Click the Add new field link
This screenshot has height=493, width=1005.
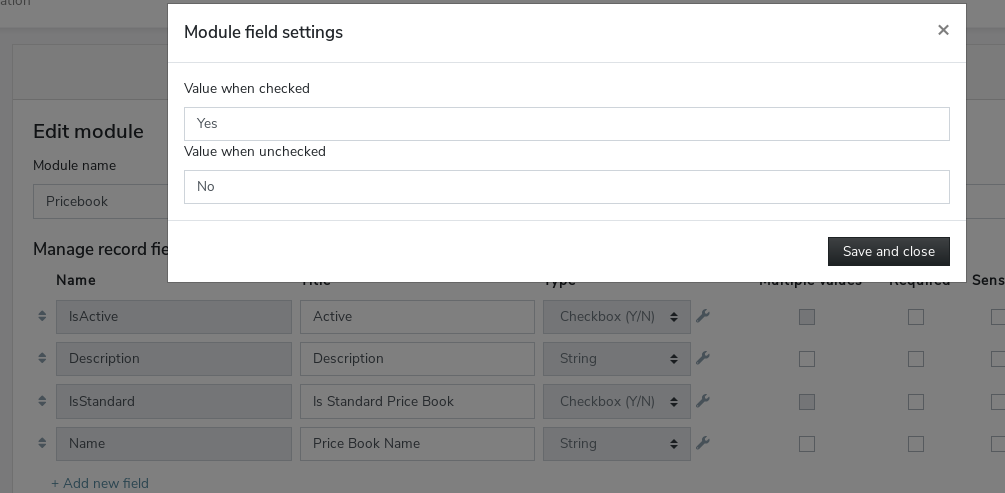pos(100,484)
